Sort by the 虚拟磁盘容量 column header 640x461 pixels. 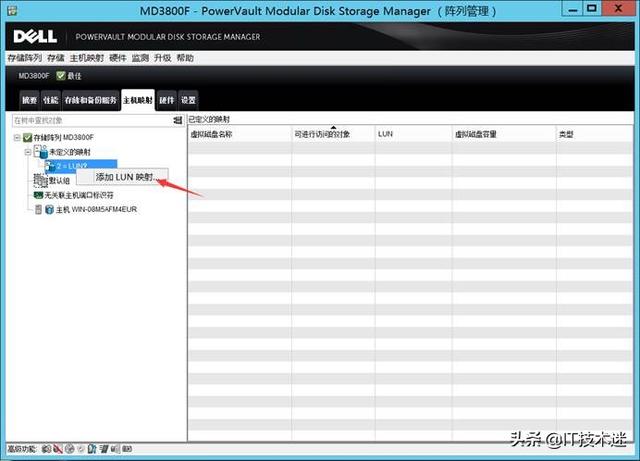point(504,134)
